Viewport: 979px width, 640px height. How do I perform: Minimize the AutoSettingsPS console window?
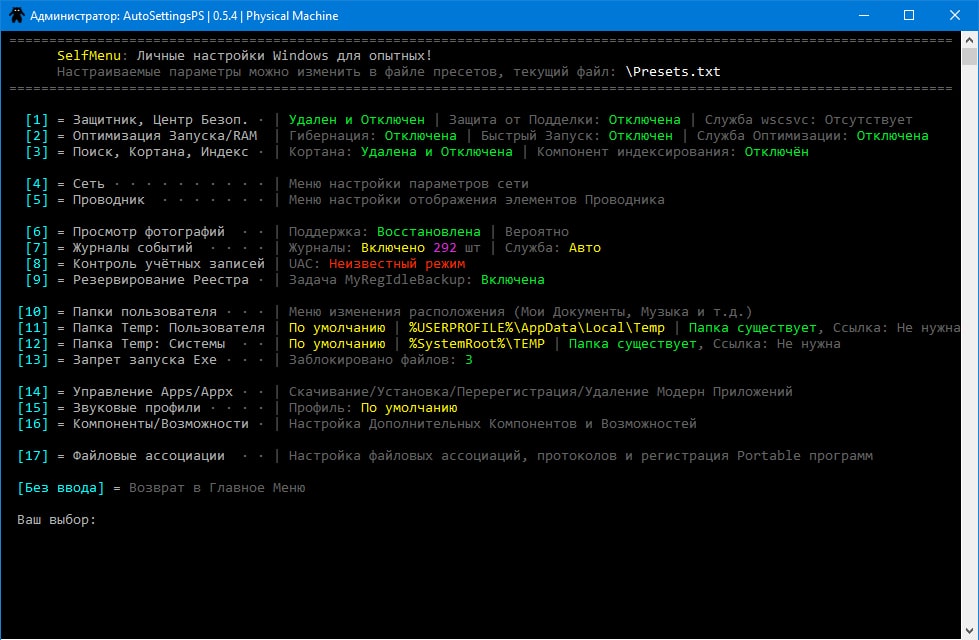[x=862, y=16]
